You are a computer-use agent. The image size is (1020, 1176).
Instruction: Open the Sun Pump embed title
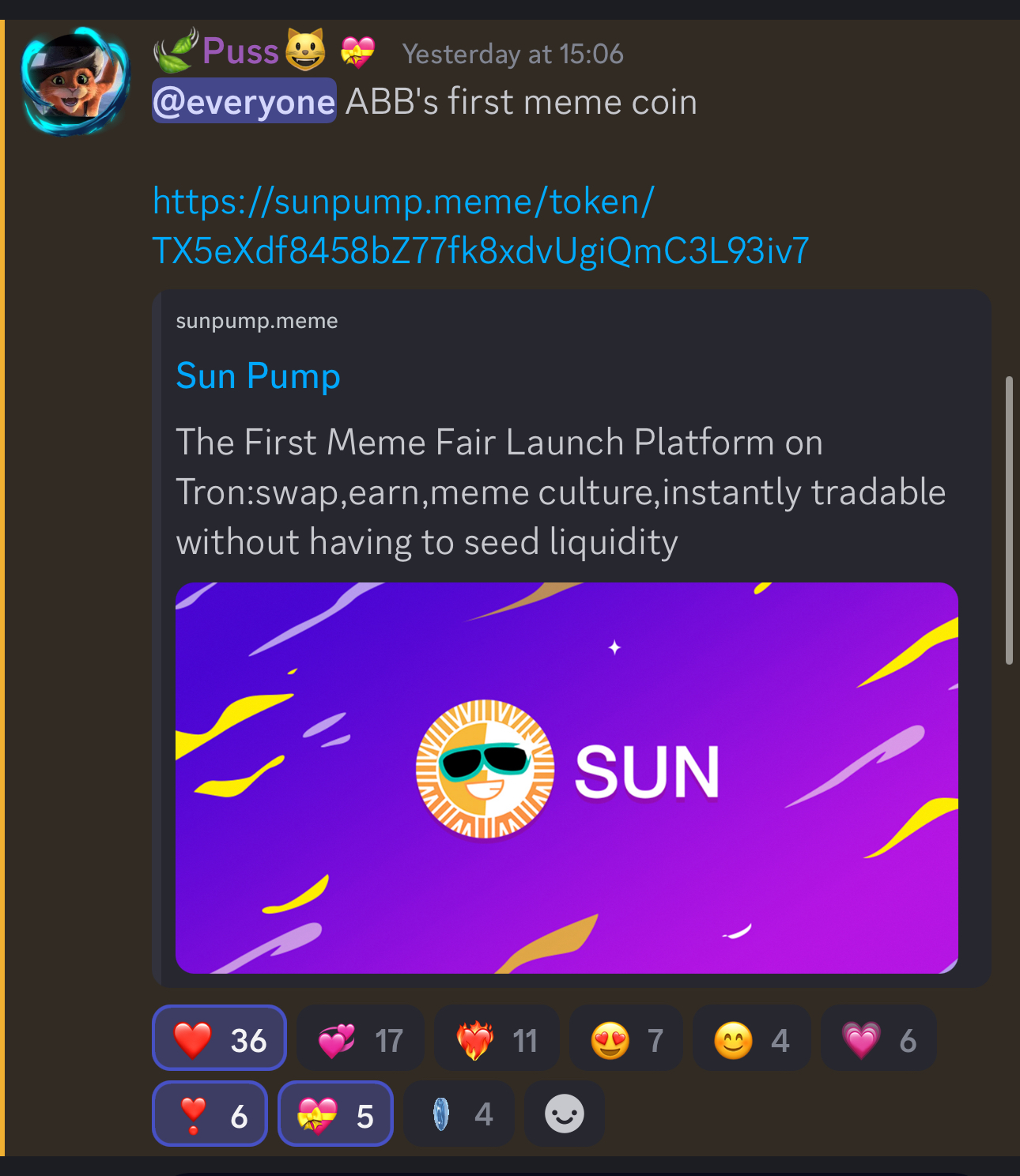coord(258,376)
